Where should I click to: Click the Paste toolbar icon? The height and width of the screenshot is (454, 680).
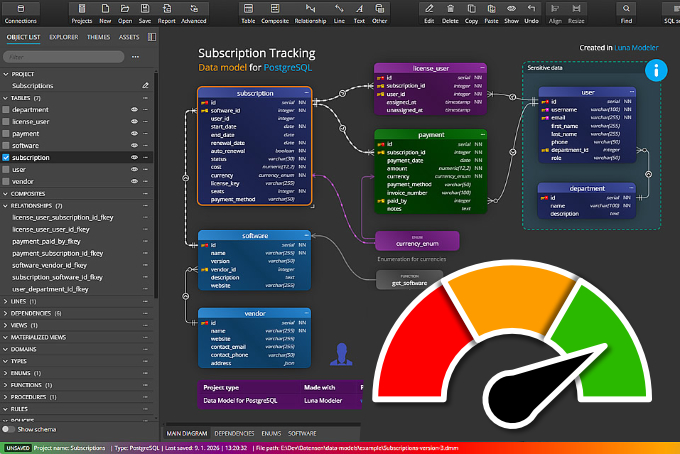click(x=491, y=13)
